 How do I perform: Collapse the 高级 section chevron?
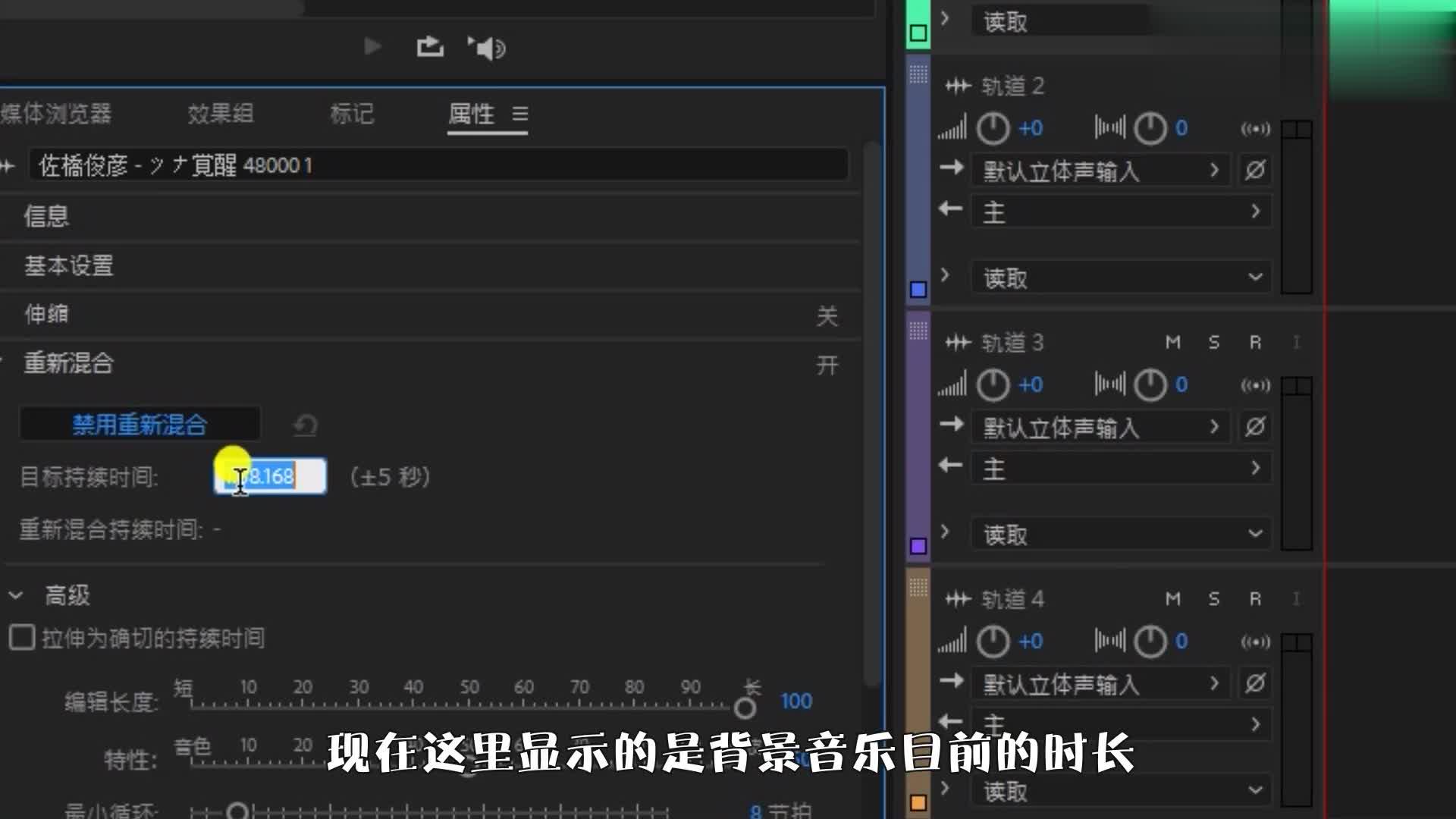point(16,595)
